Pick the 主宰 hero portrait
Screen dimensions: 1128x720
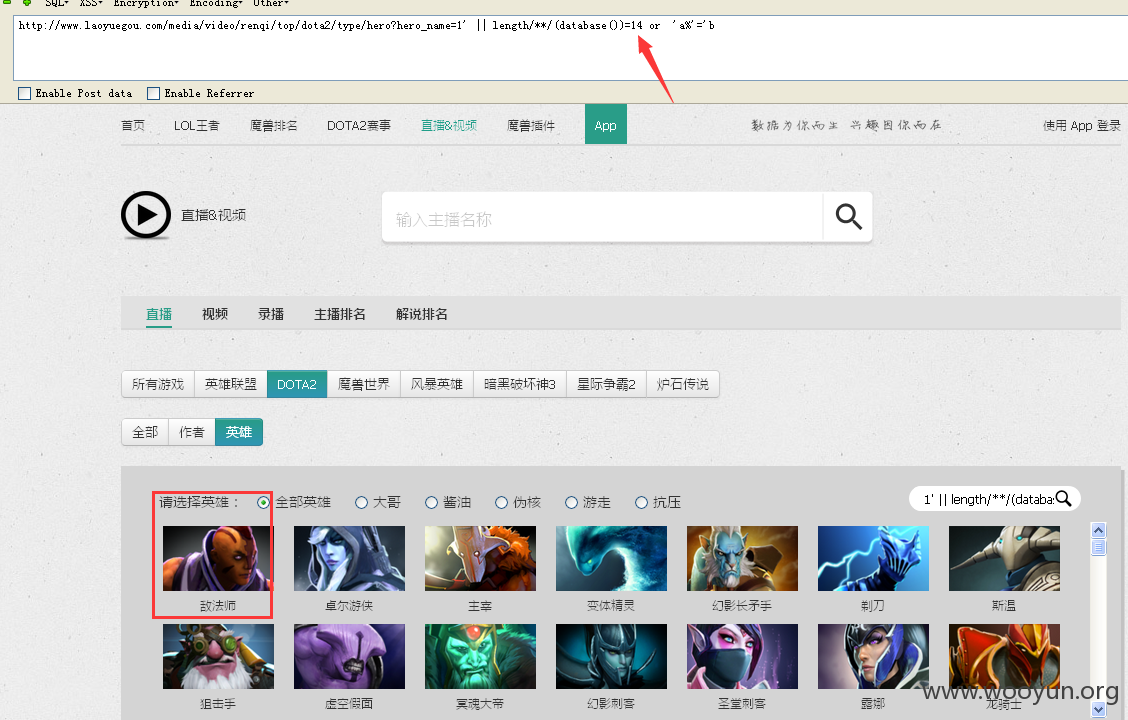coord(480,558)
